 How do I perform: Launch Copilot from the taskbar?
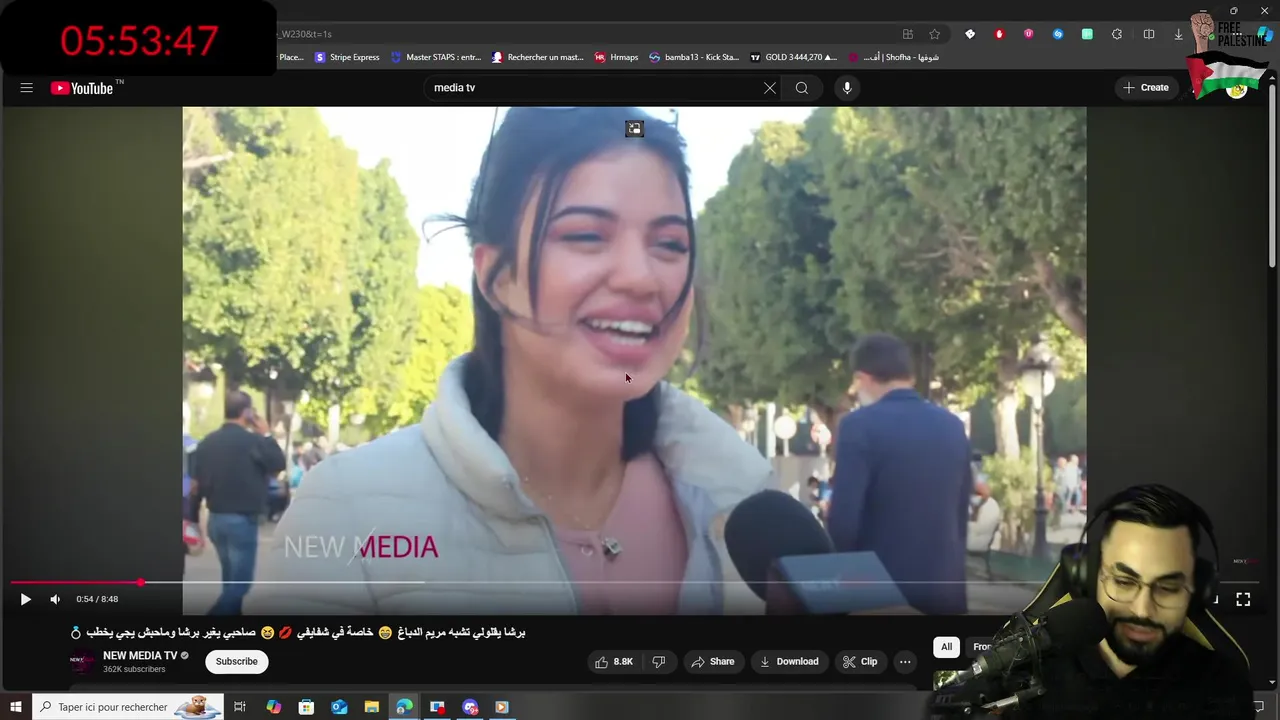pos(273,707)
